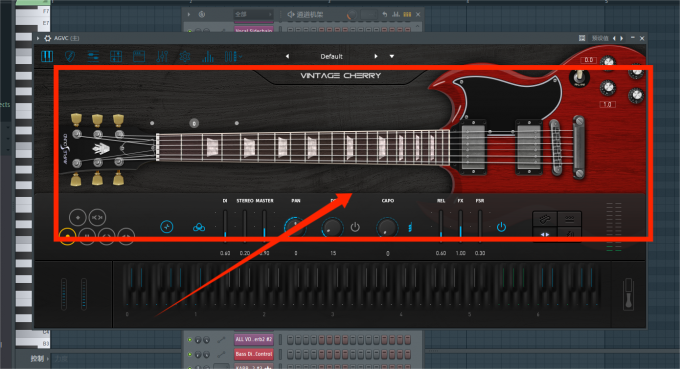Click the 0.60 value under REL slider
The height and width of the screenshot is (369, 680).
click(x=441, y=253)
